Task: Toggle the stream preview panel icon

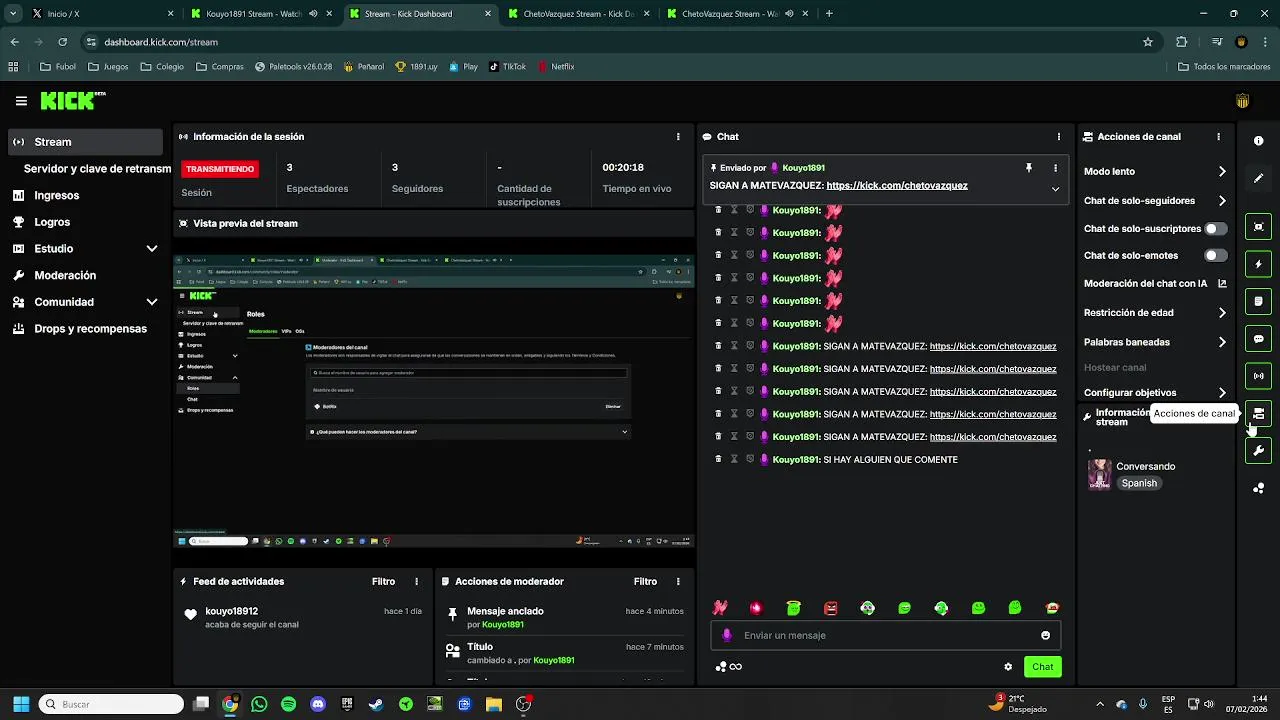Action: 1258,227
